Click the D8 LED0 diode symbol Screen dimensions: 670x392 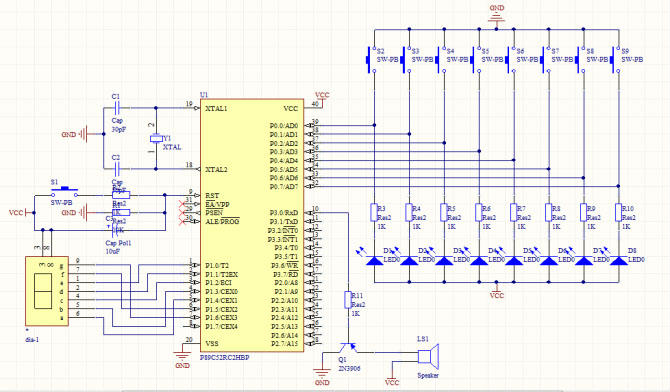618,260
